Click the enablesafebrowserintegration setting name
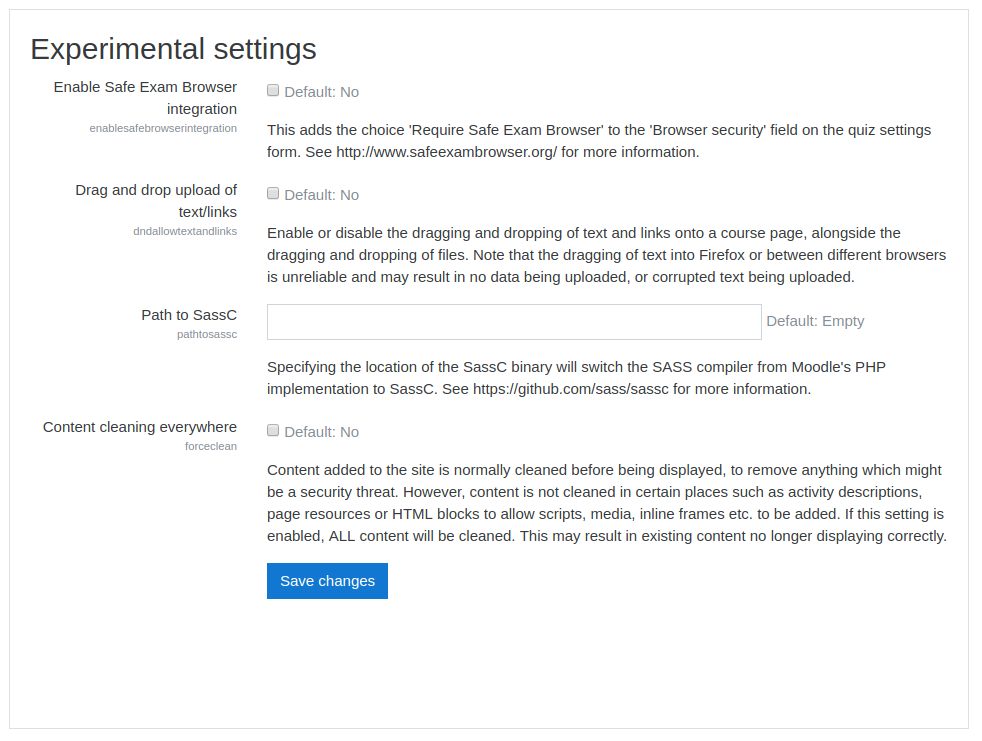The height and width of the screenshot is (741, 982). point(163,128)
